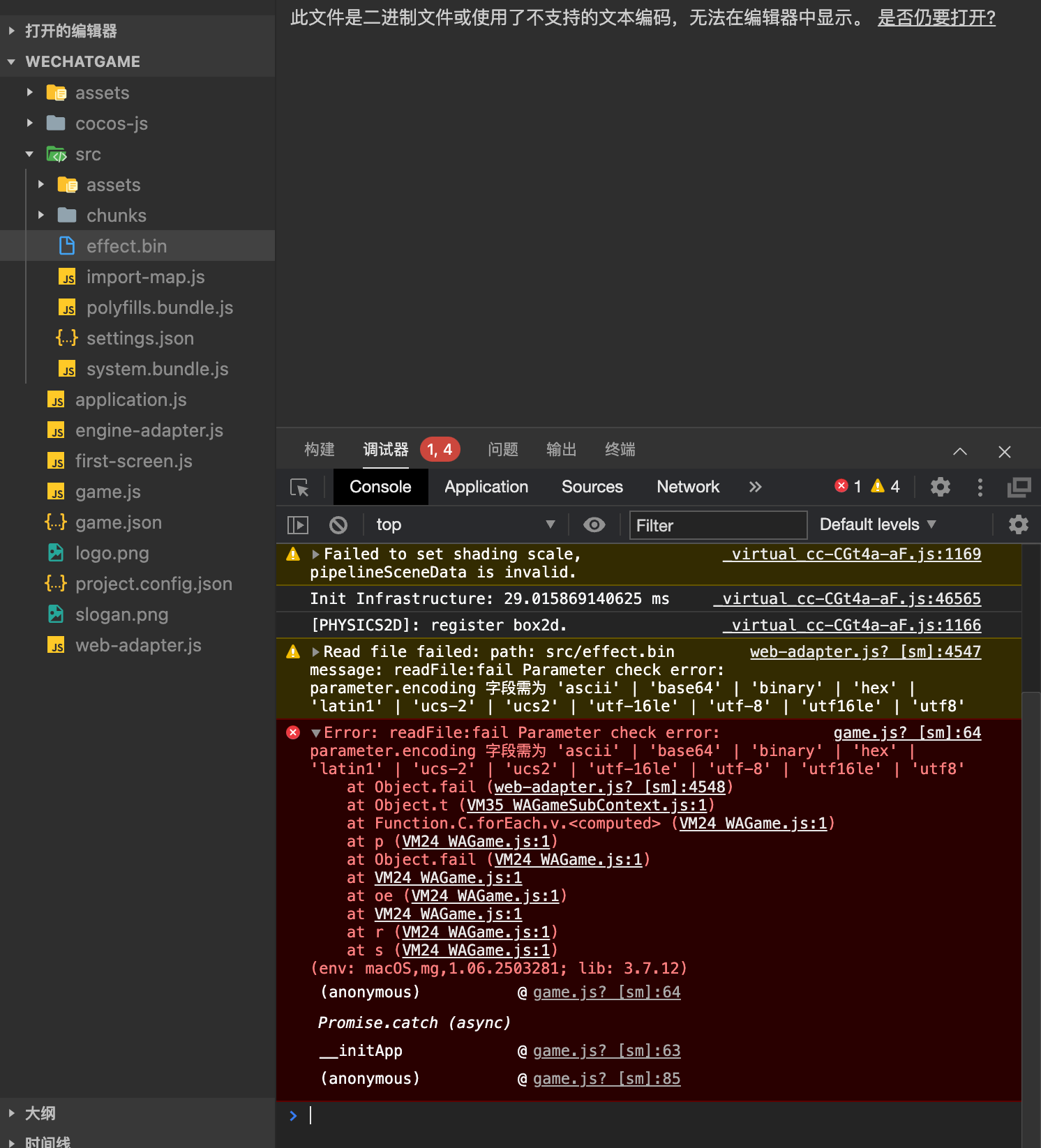The width and height of the screenshot is (1041, 1148).
Task: Click the undock devtools window icon
Action: 1019,487
